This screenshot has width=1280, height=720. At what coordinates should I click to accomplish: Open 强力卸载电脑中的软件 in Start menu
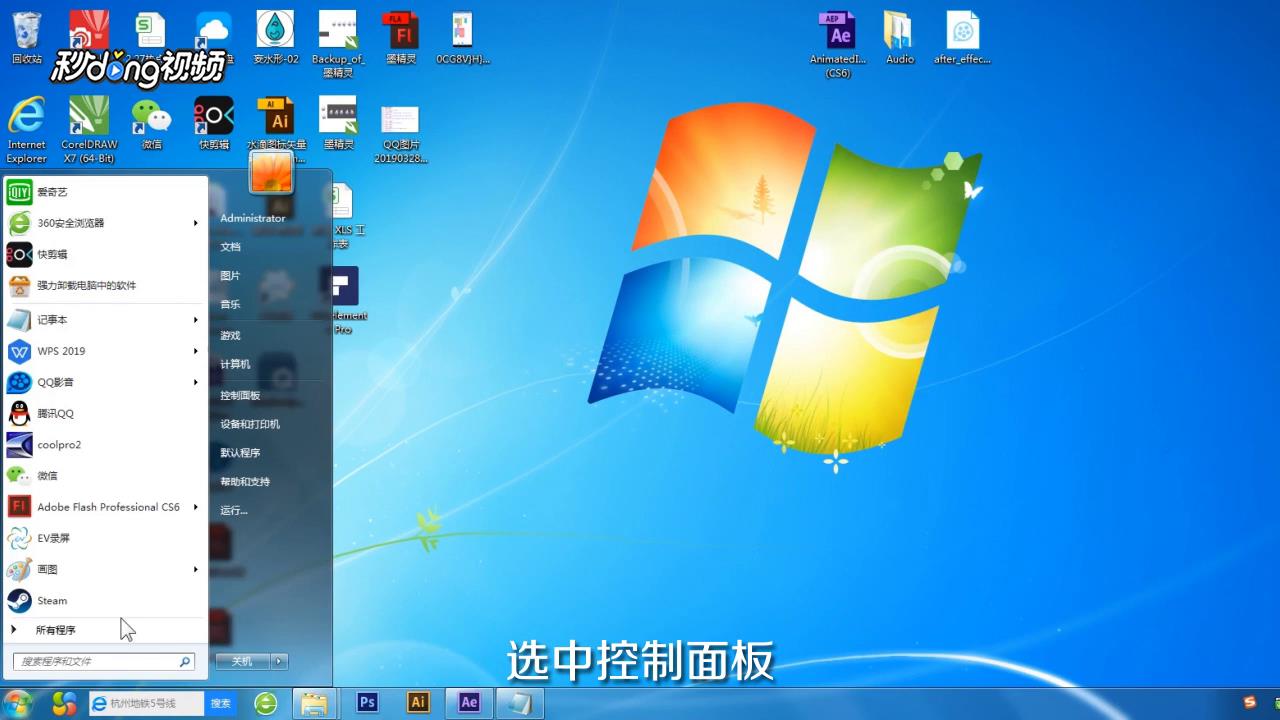[x=104, y=285]
